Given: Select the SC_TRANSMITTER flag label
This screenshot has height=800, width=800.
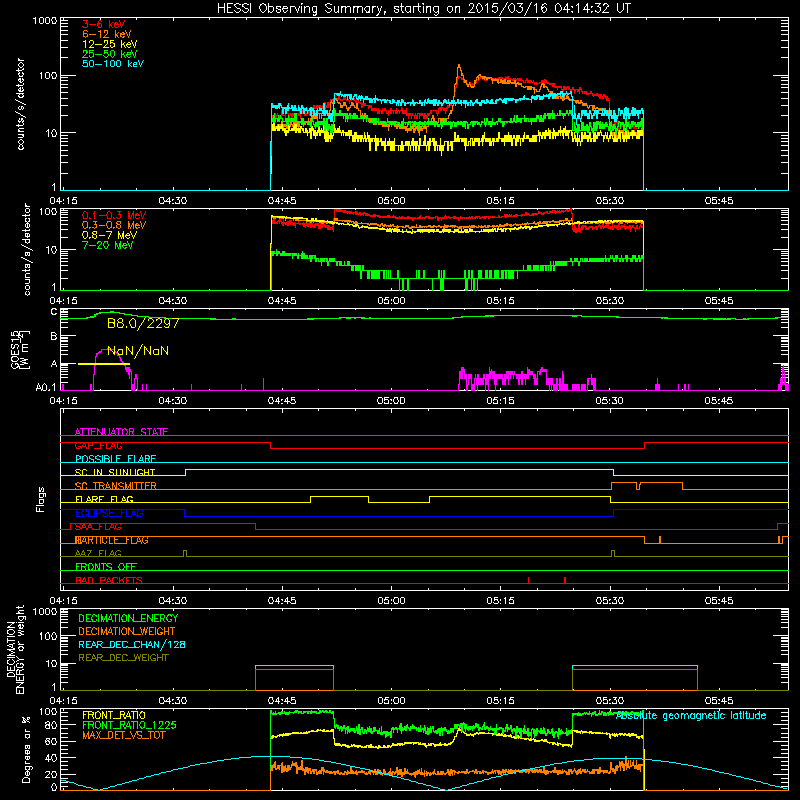Looking at the screenshot, I should pyautogui.click(x=116, y=486).
